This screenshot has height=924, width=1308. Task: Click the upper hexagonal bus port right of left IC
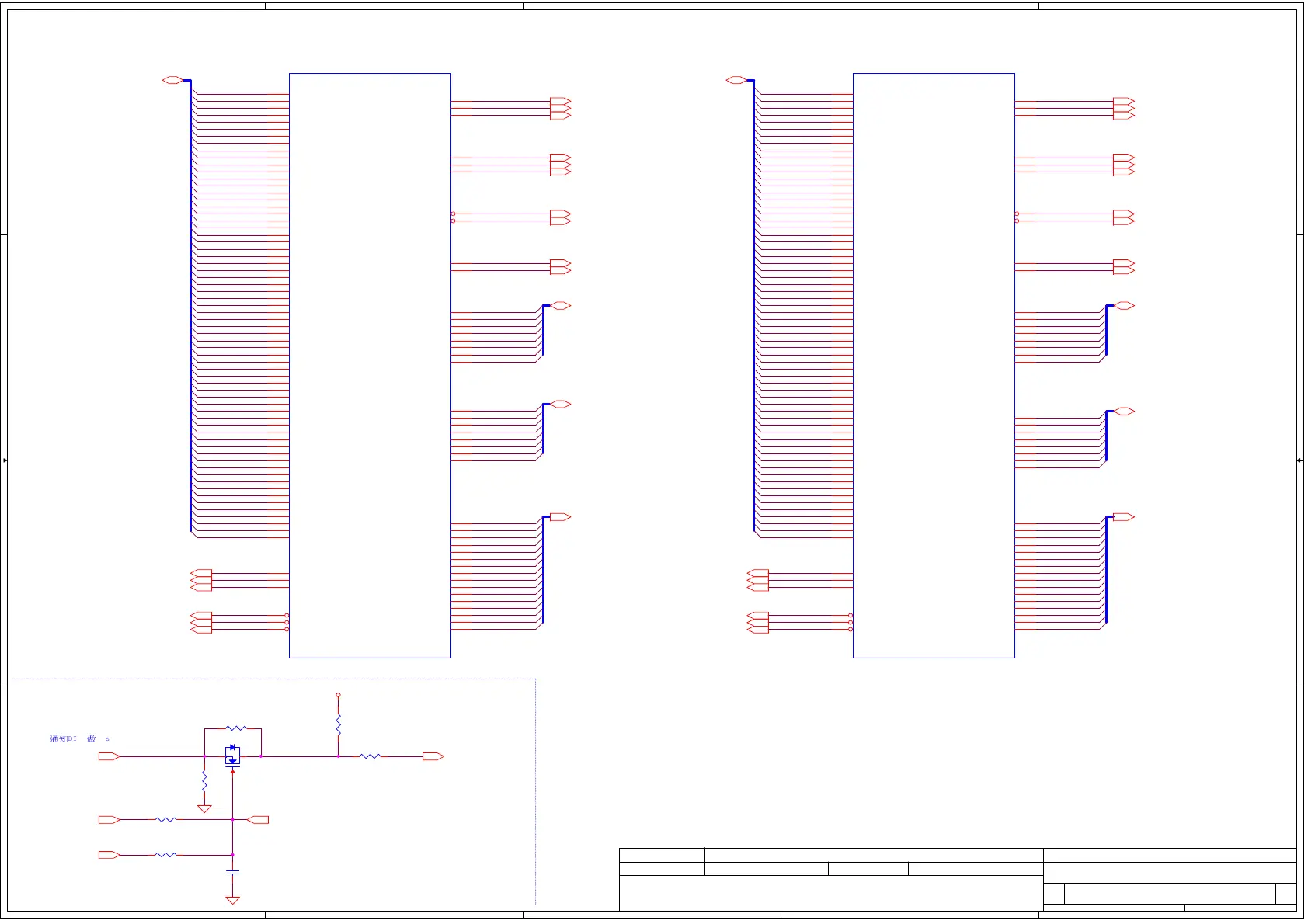(x=561, y=306)
